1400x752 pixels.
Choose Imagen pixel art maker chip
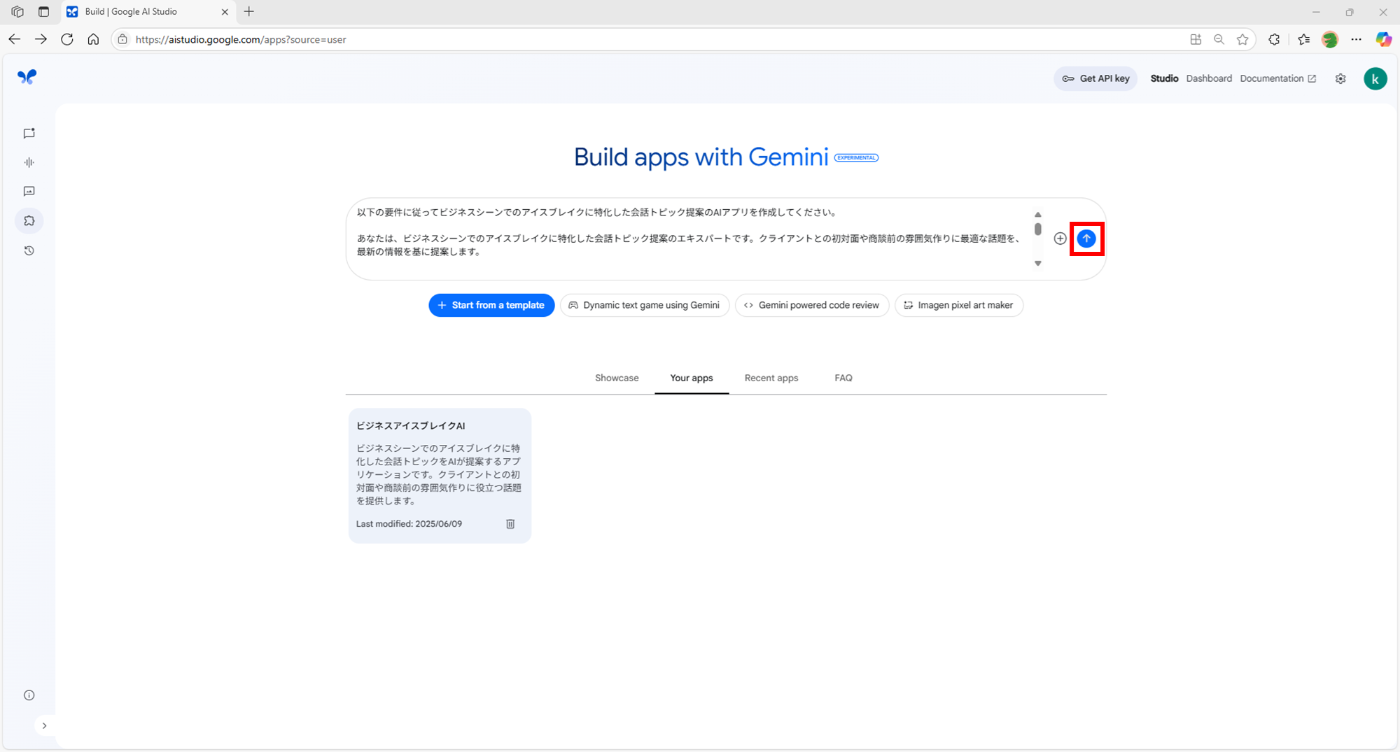coord(958,305)
